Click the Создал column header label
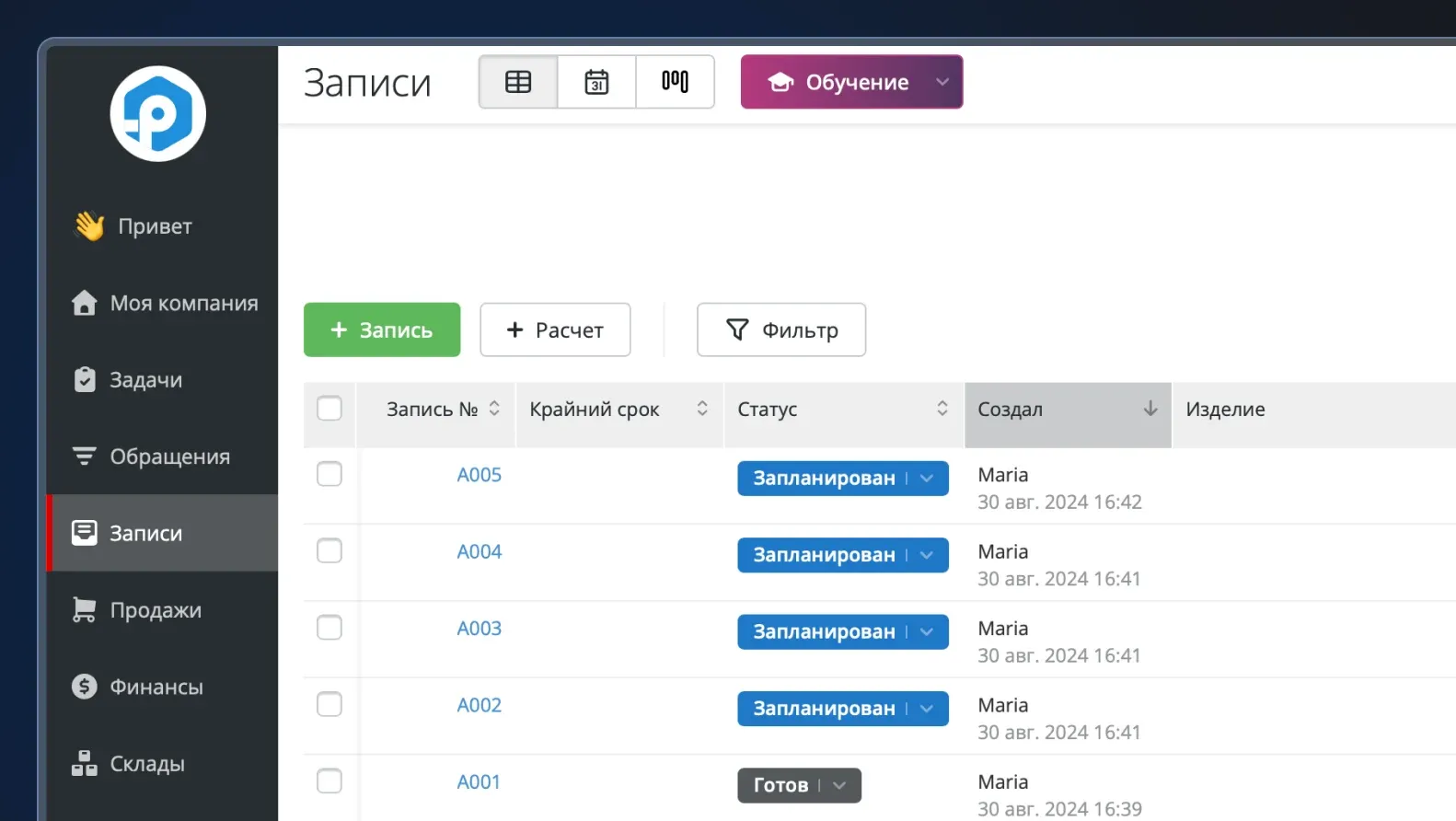The width and height of the screenshot is (1456, 821). click(1010, 409)
